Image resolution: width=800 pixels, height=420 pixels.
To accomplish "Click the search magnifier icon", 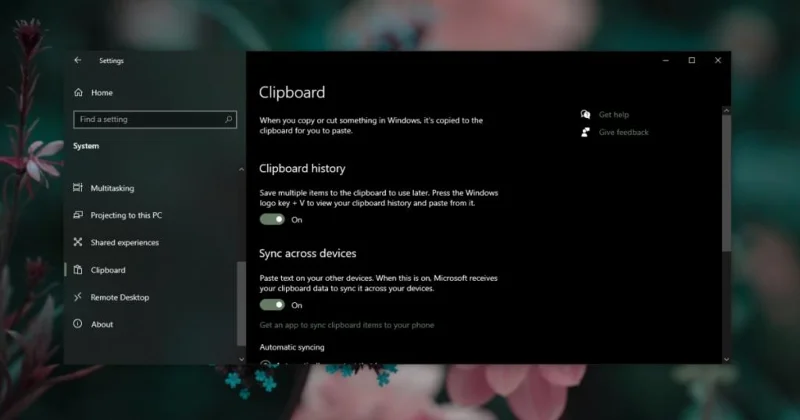I will coord(229,119).
